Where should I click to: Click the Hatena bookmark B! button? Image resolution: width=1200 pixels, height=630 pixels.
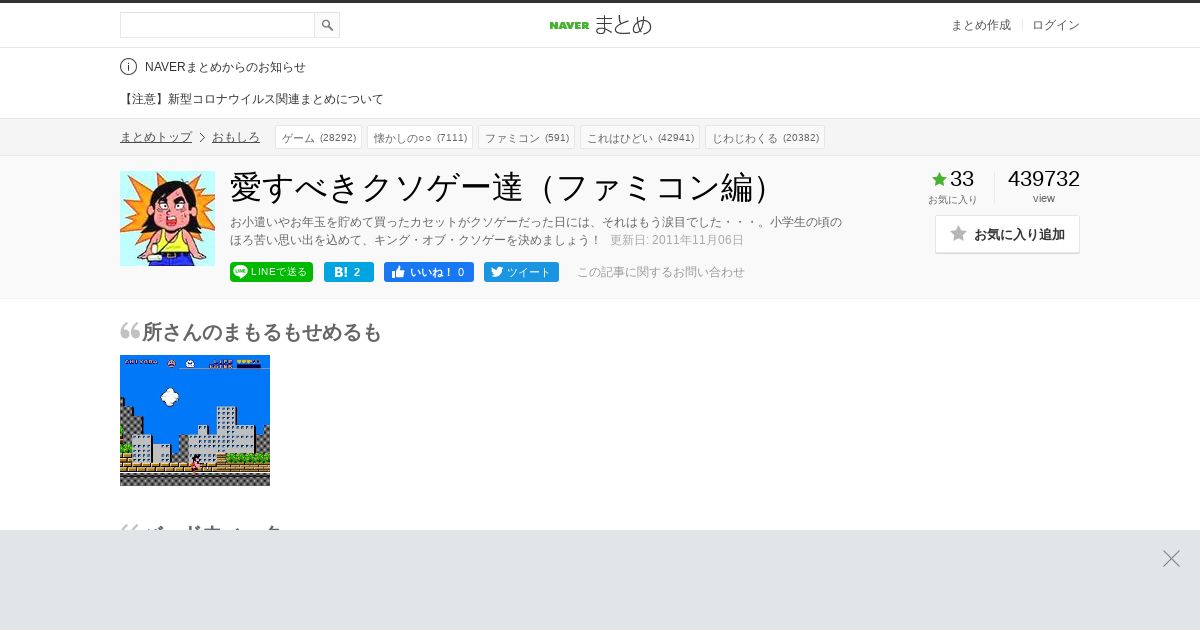point(349,272)
